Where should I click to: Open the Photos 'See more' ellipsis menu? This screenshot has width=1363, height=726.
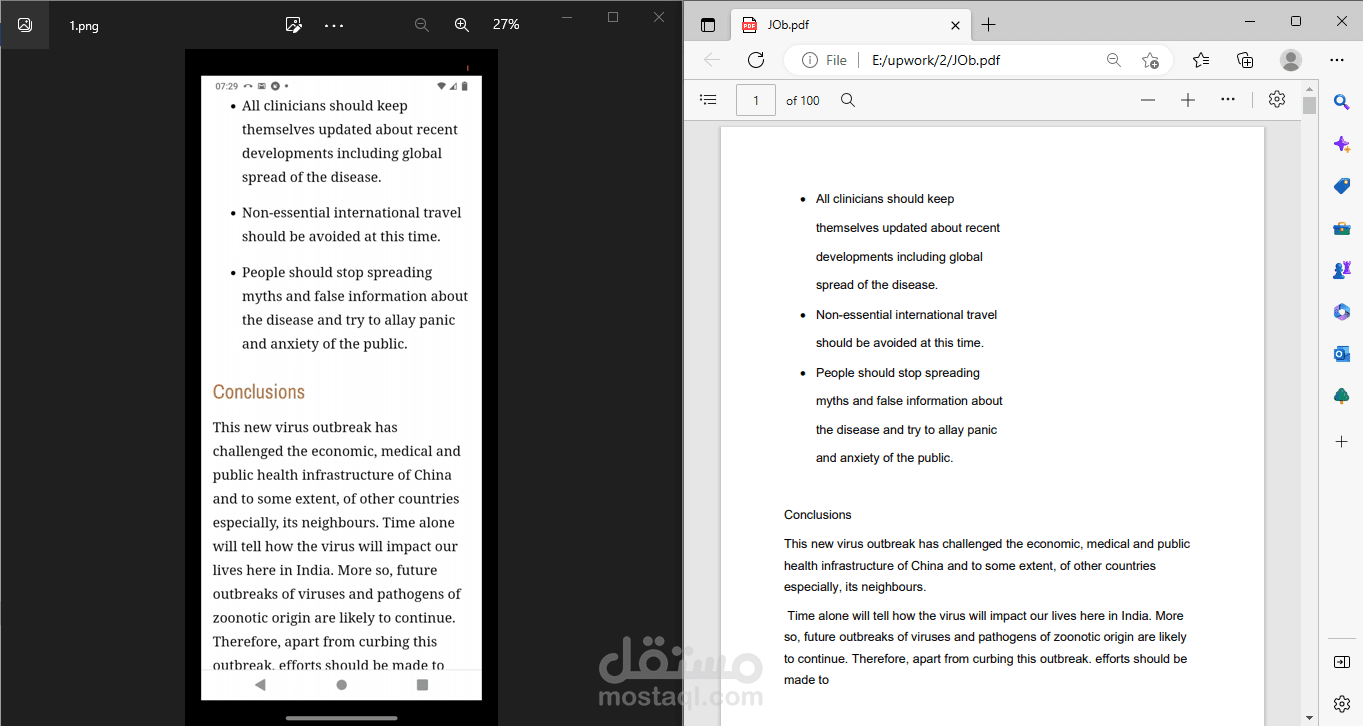[x=334, y=25]
